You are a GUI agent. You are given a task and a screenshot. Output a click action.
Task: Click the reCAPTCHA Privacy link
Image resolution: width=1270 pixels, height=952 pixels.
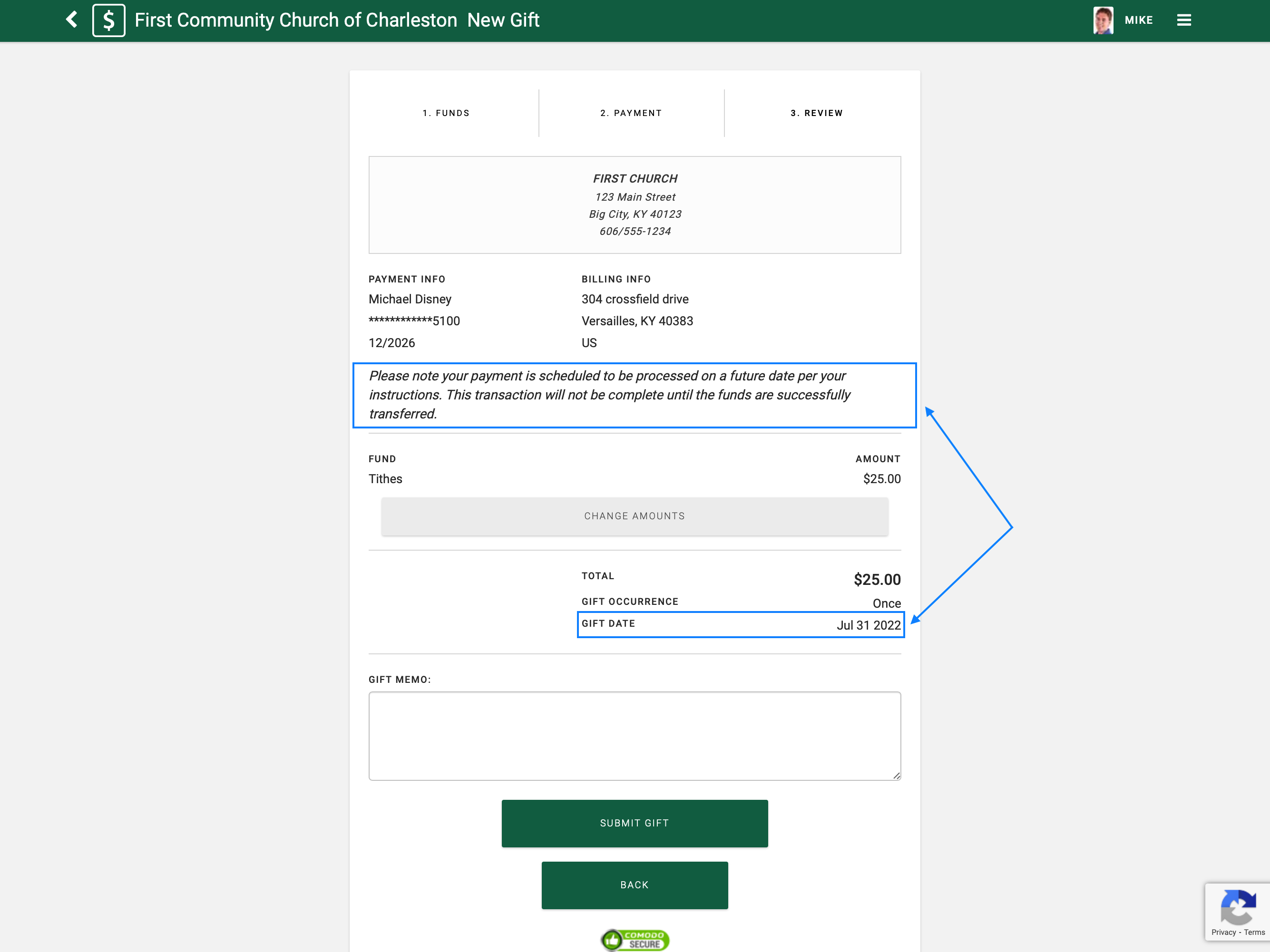click(1223, 932)
